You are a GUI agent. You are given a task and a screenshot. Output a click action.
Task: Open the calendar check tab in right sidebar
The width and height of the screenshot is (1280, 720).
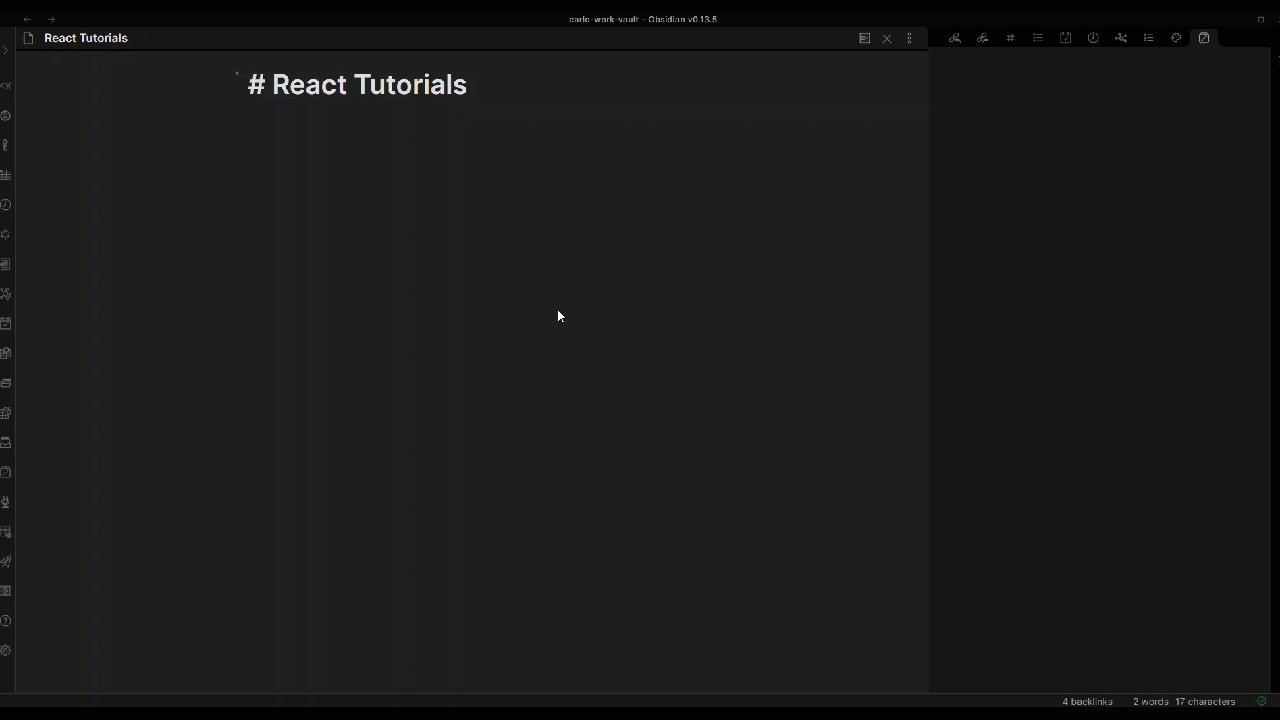1066,38
